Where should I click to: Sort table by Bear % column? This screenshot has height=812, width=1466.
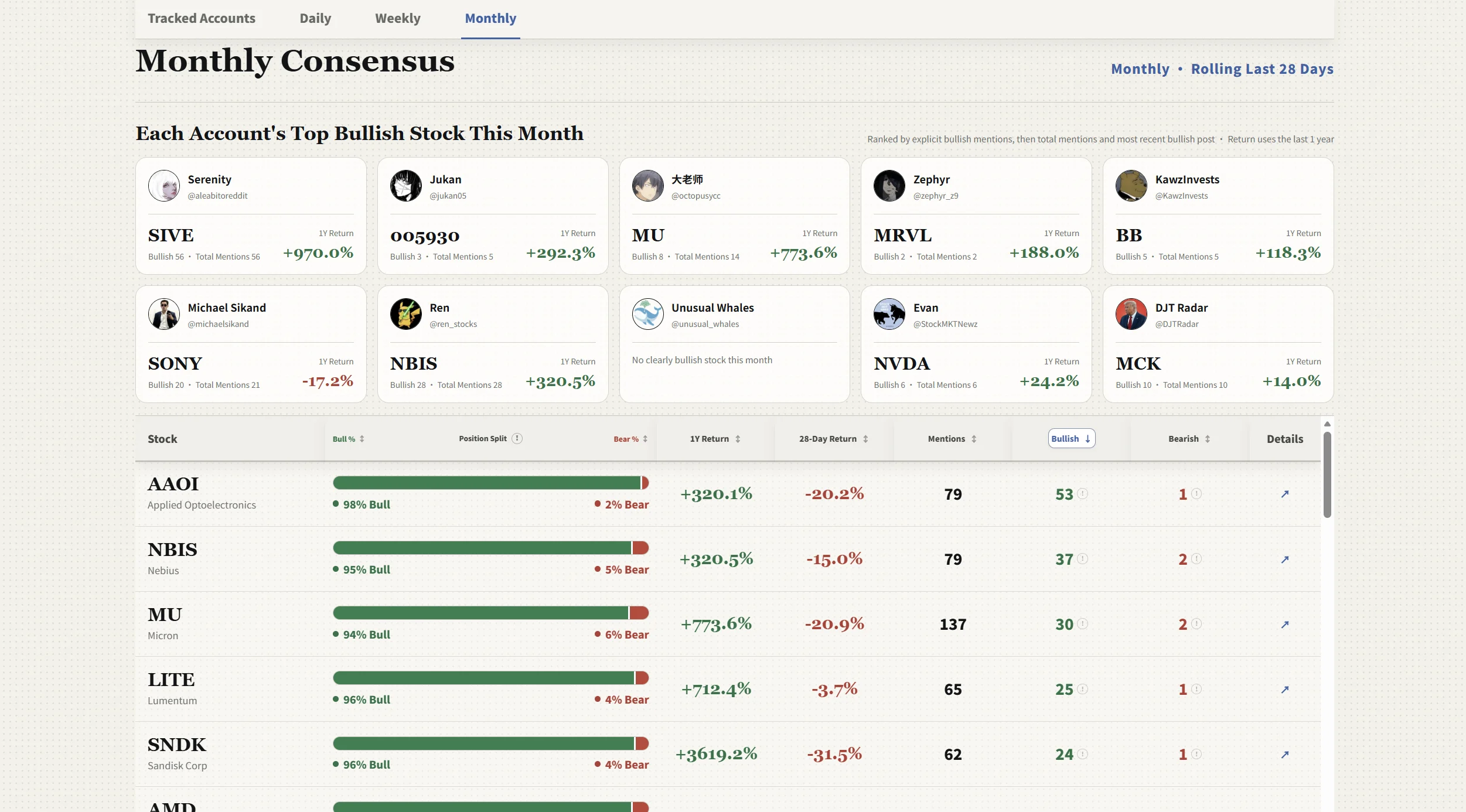click(630, 439)
